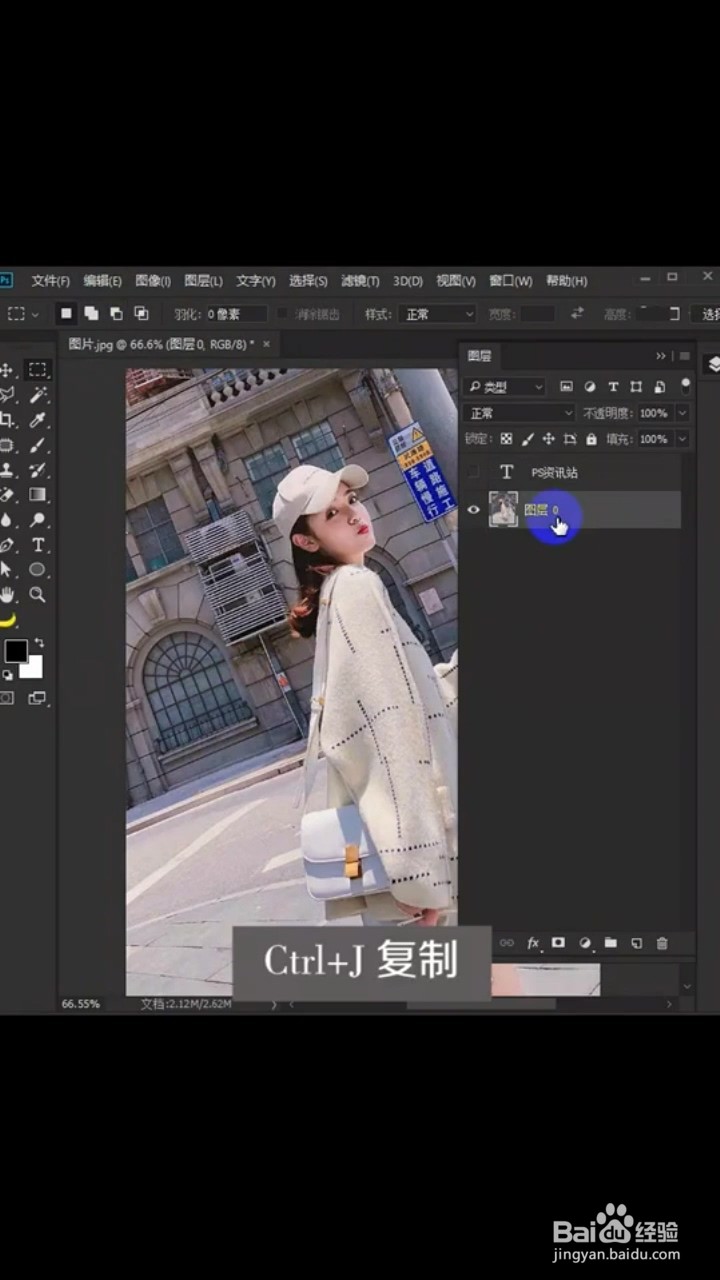Screen dimensions: 720x1280
Task: Select the Eraser tool
Action: (x=7, y=495)
